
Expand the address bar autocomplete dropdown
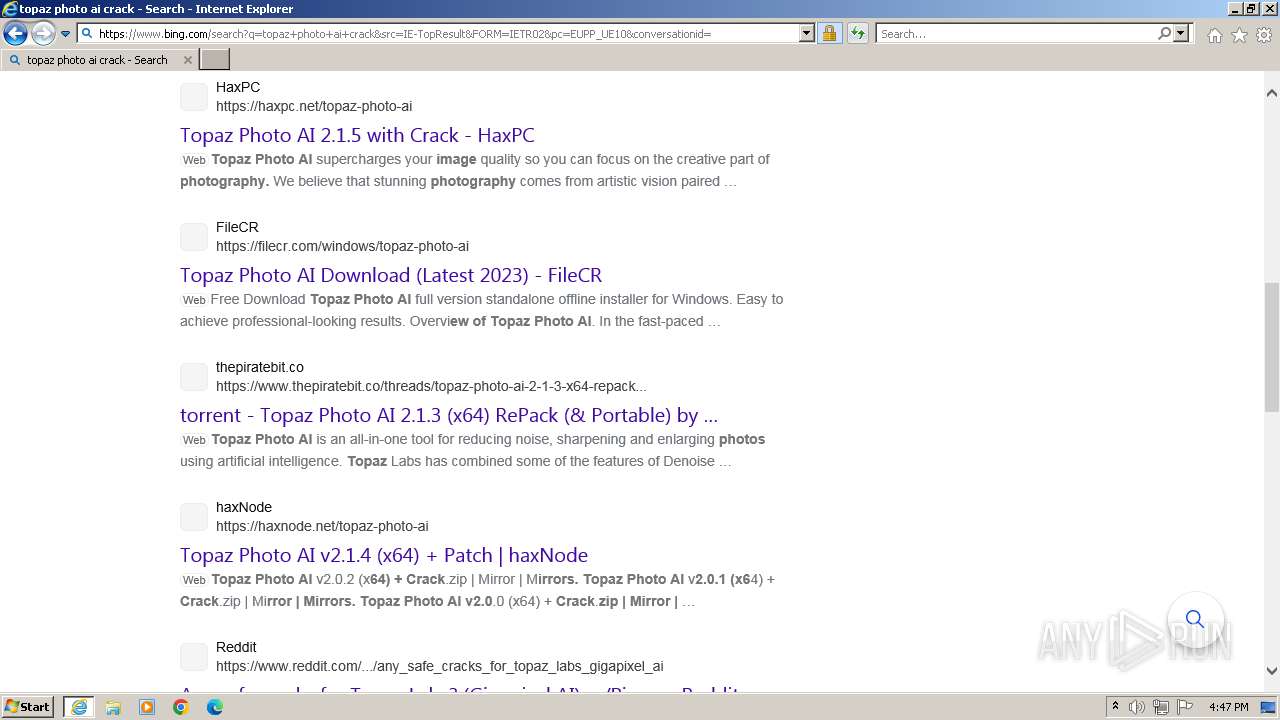pyautogui.click(x=807, y=34)
